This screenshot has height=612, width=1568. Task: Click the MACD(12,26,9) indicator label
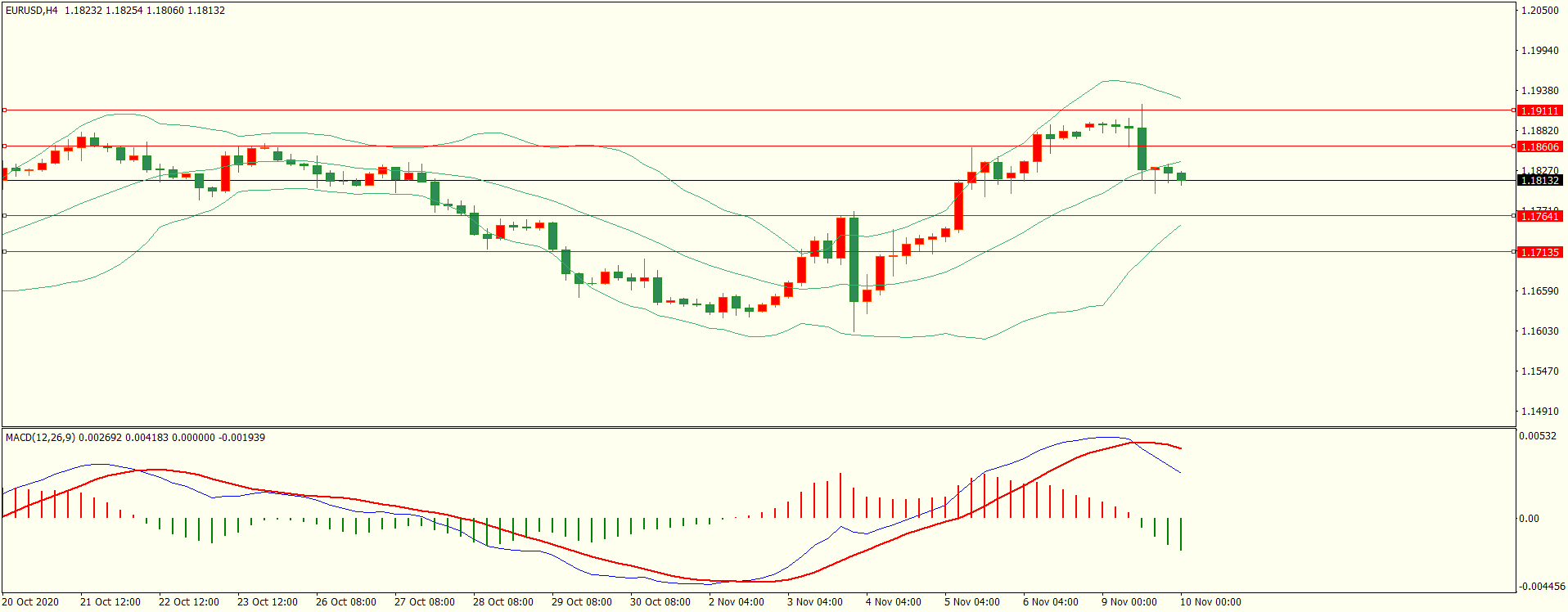[x=40, y=438]
